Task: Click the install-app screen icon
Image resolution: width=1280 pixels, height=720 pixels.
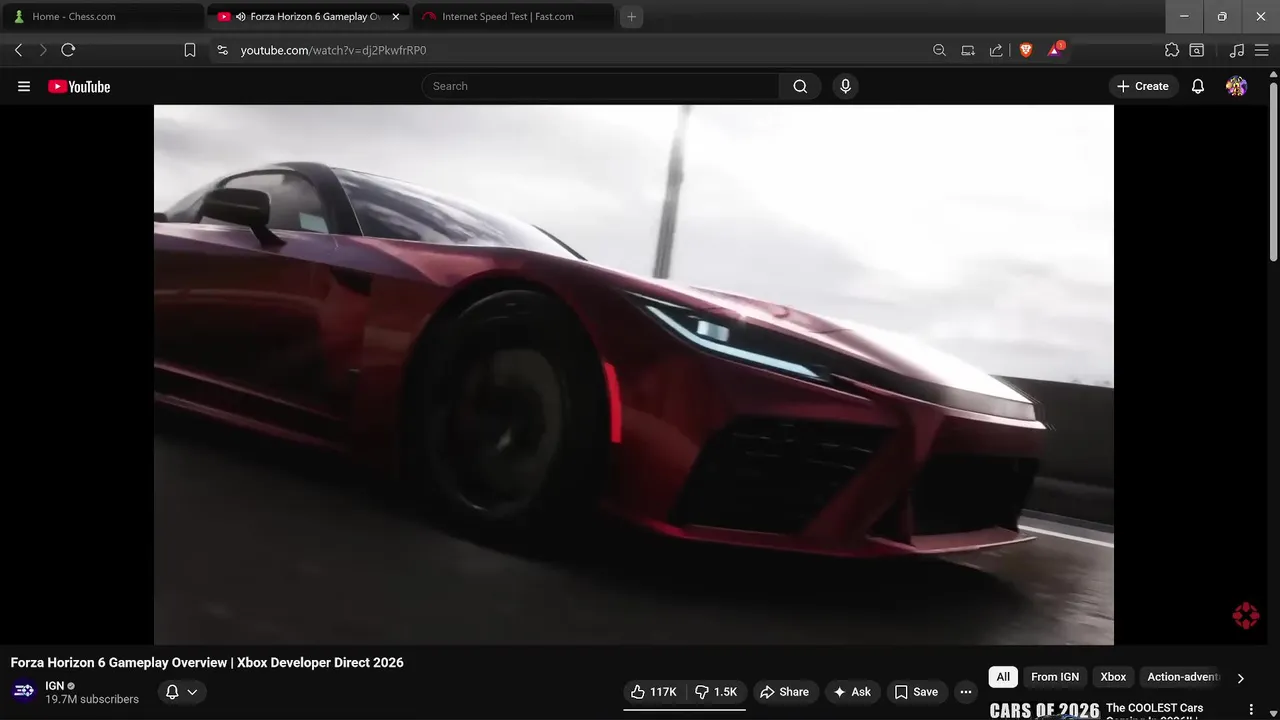Action: (968, 50)
